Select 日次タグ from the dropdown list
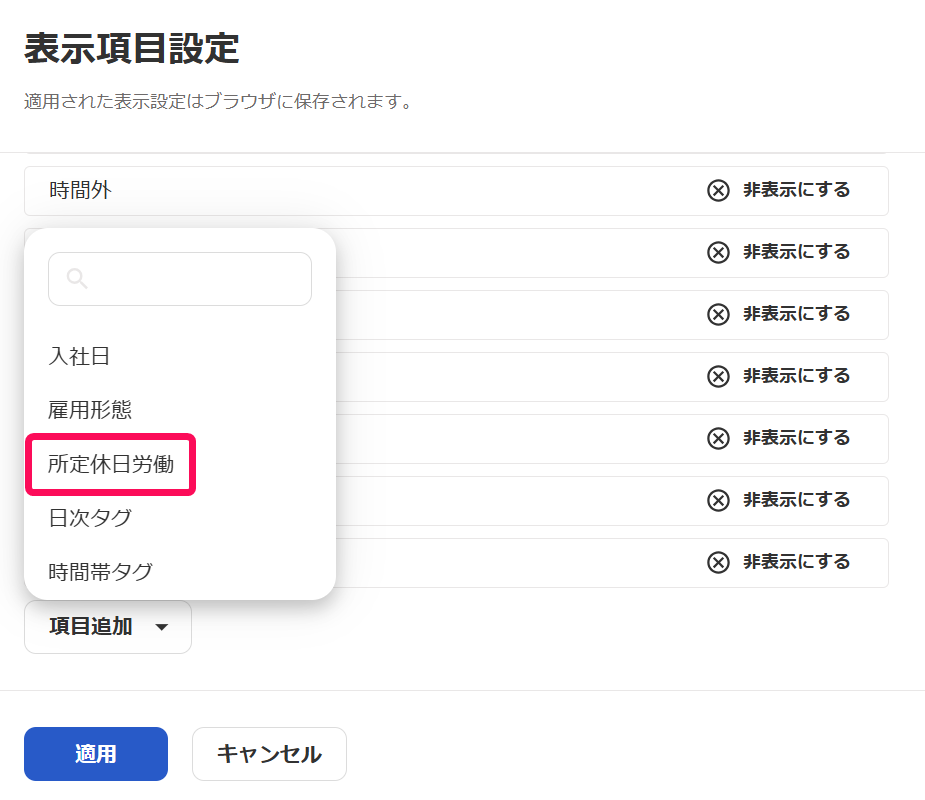925x800 pixels. (x=90, y=518)
